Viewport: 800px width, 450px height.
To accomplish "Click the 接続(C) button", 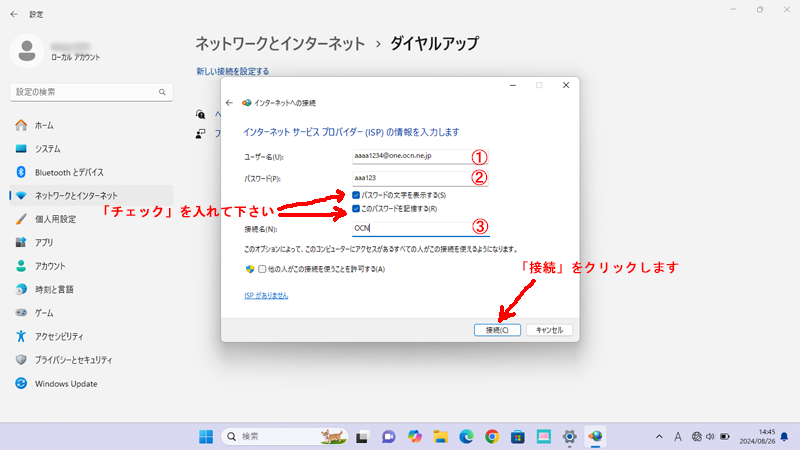I will (497, 330).
